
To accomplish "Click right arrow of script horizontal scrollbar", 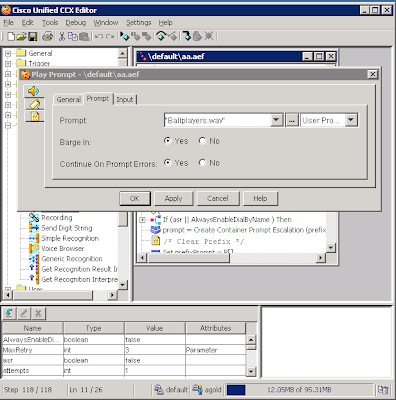I will pos(320,258).
